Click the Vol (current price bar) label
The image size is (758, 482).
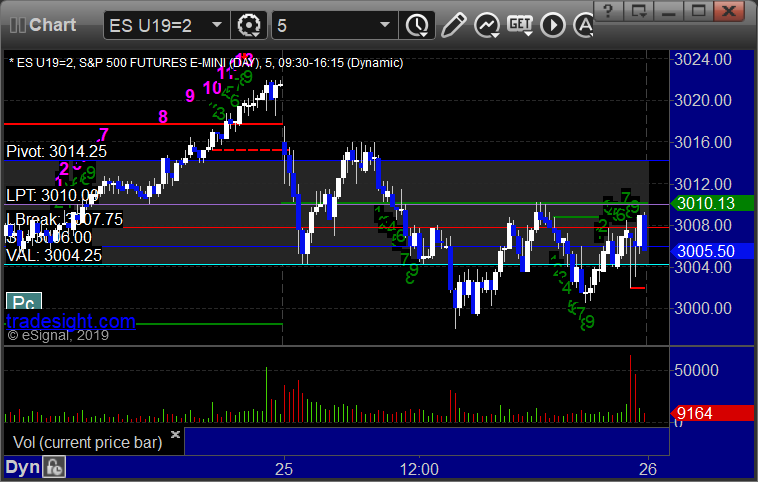[87, 442]
